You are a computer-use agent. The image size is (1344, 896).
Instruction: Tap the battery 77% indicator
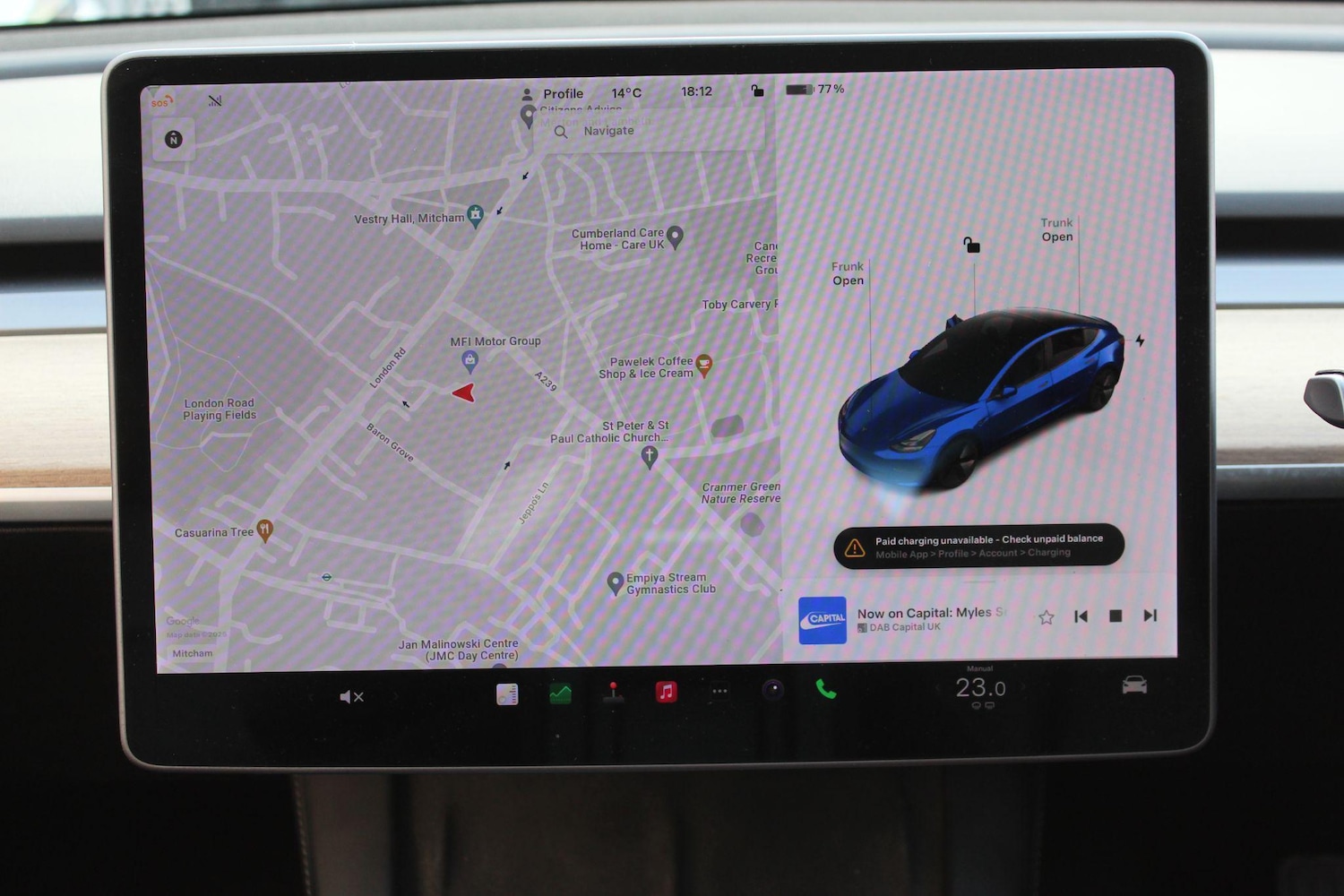click(x=814, y=90)
